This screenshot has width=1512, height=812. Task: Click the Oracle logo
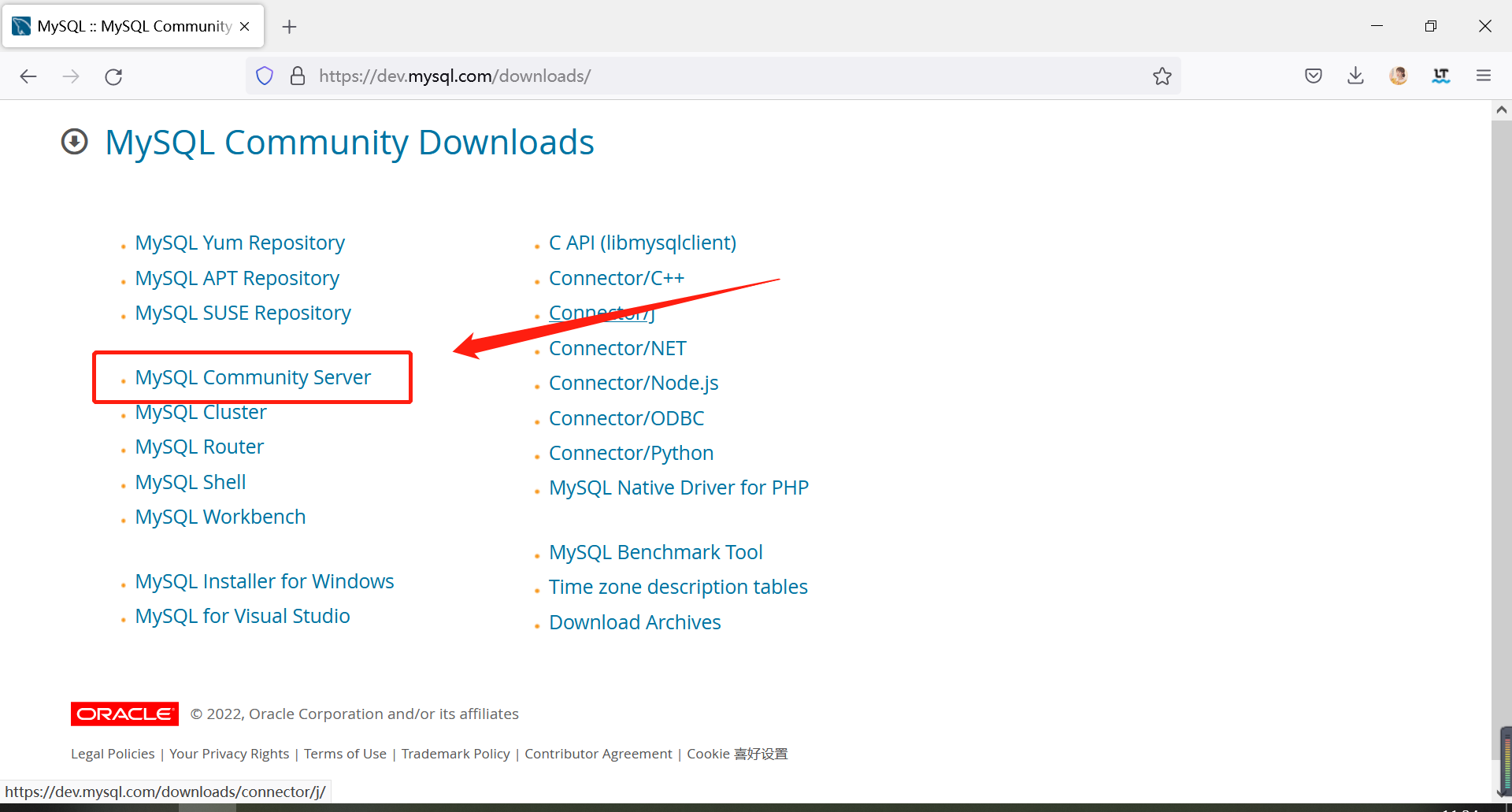124,714
